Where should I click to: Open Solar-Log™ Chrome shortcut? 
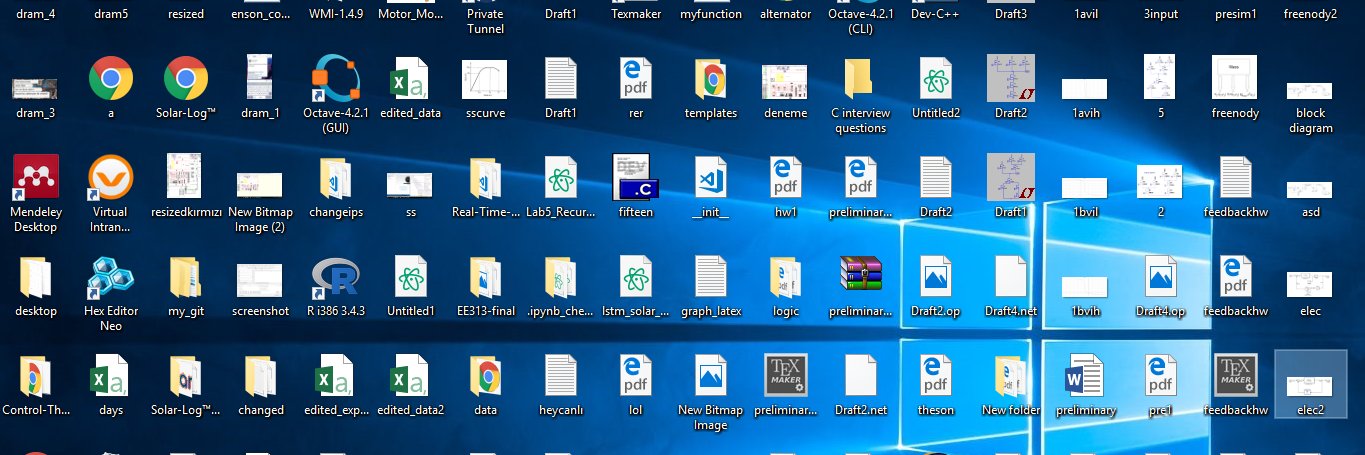tap(185, 80)
